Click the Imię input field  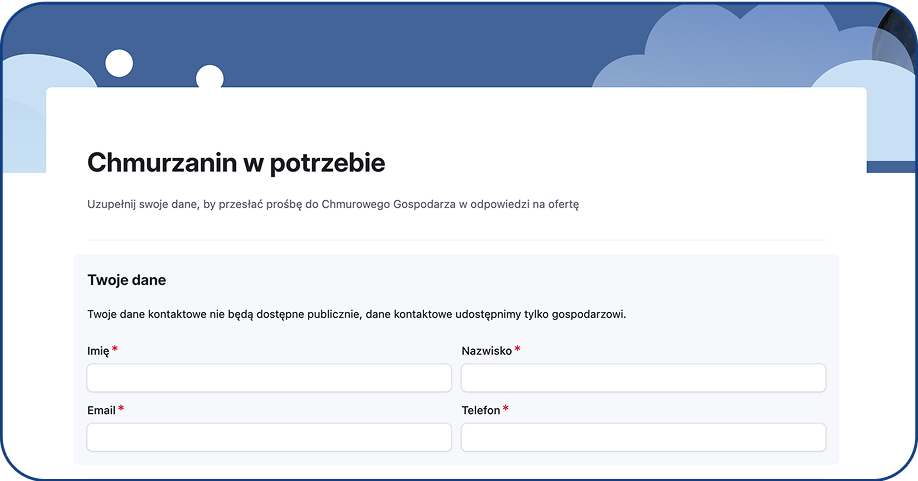[269, 378]
